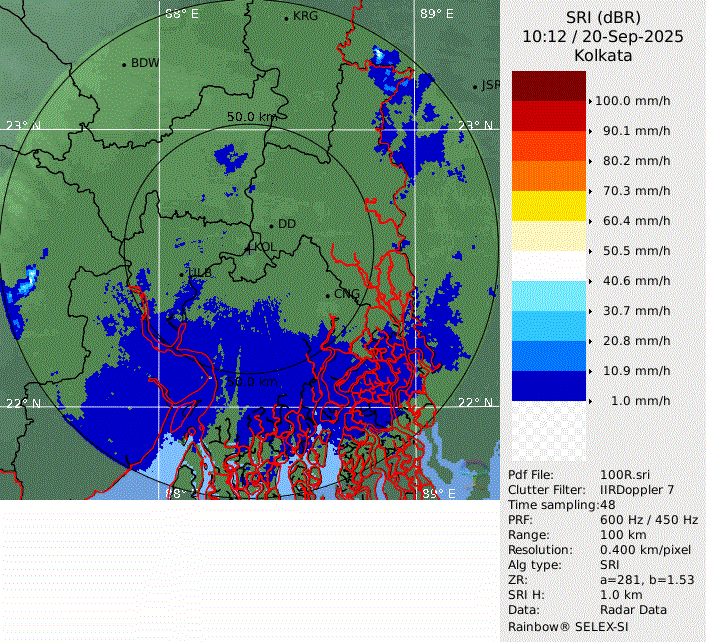Select the light cyan 30.7 mm/h swatch

pyautogui.click(x=548, y=296)
